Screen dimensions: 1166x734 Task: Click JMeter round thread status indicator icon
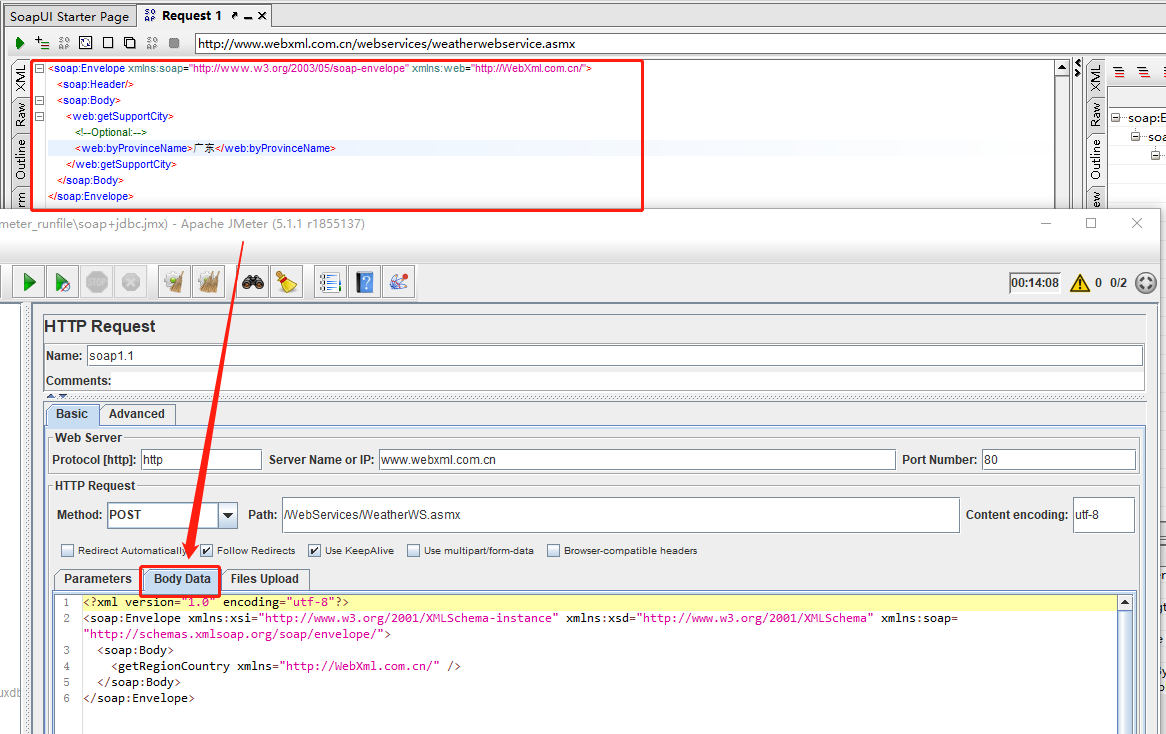coord(1146,283)
